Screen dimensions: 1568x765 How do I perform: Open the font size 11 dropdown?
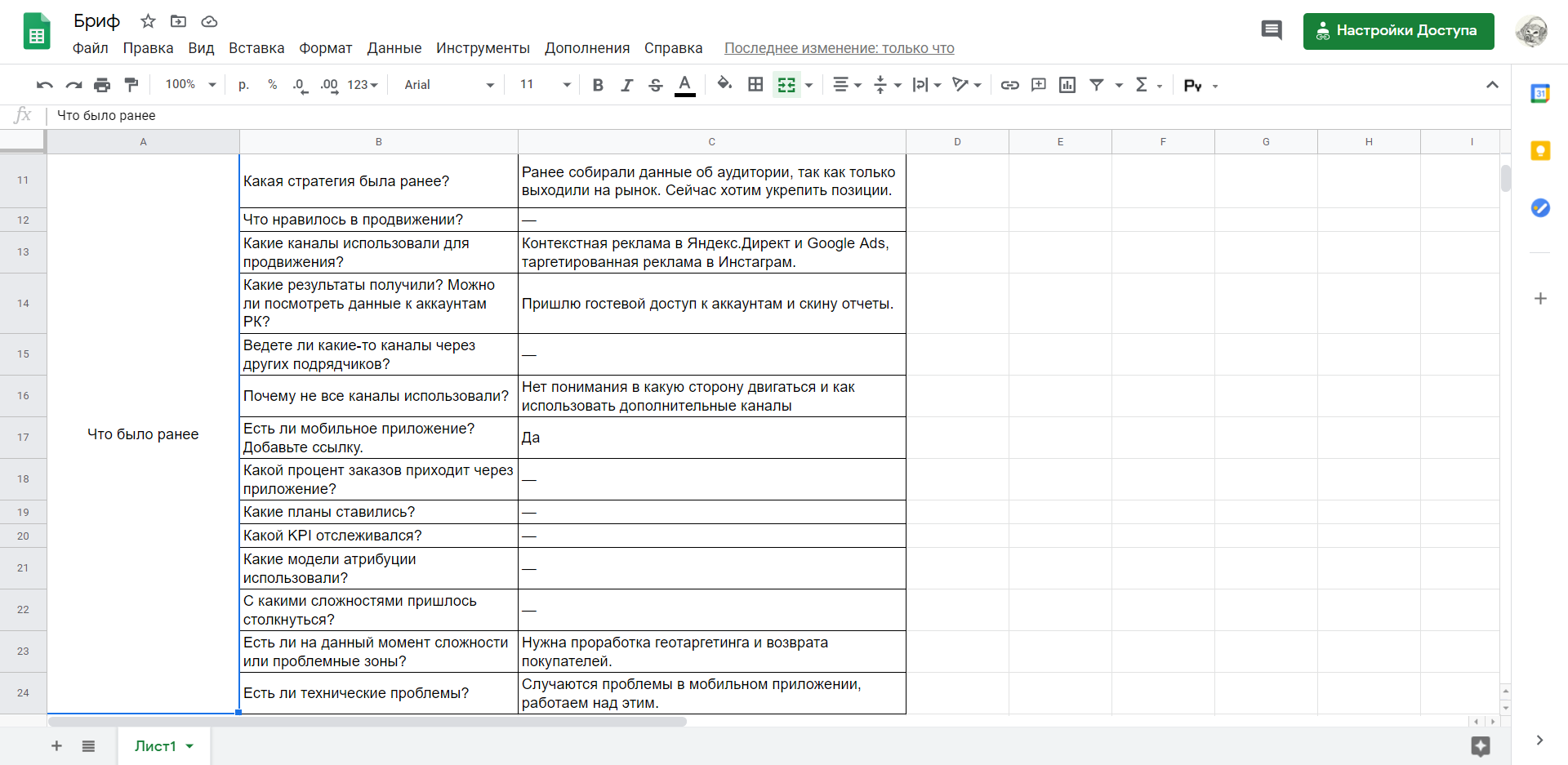click(x=545, y=85)
